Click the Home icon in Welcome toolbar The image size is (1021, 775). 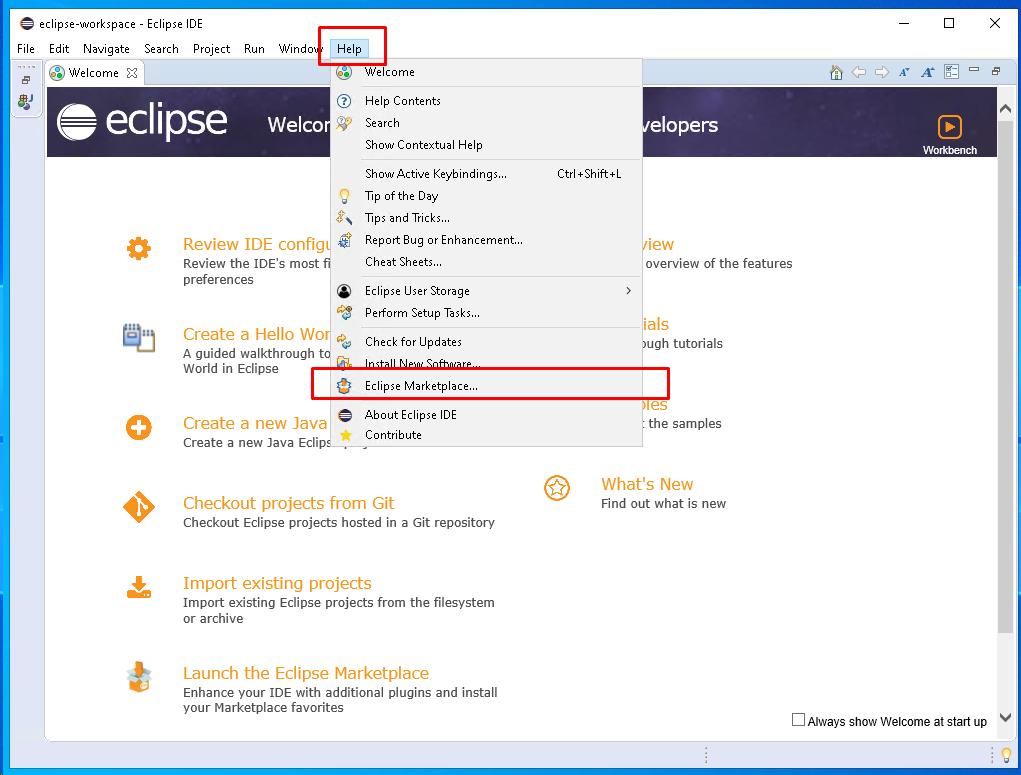pyautogui.click(x=836, y=72)
